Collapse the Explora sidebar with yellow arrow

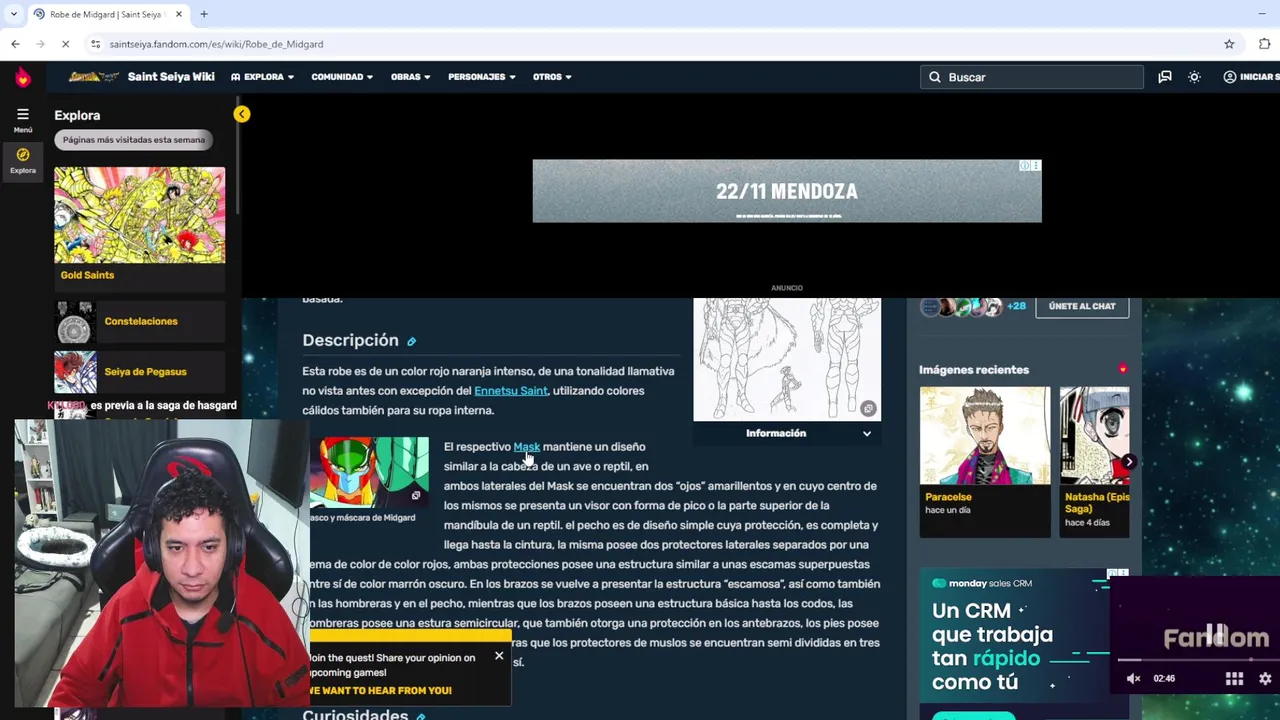click(241, 114)
